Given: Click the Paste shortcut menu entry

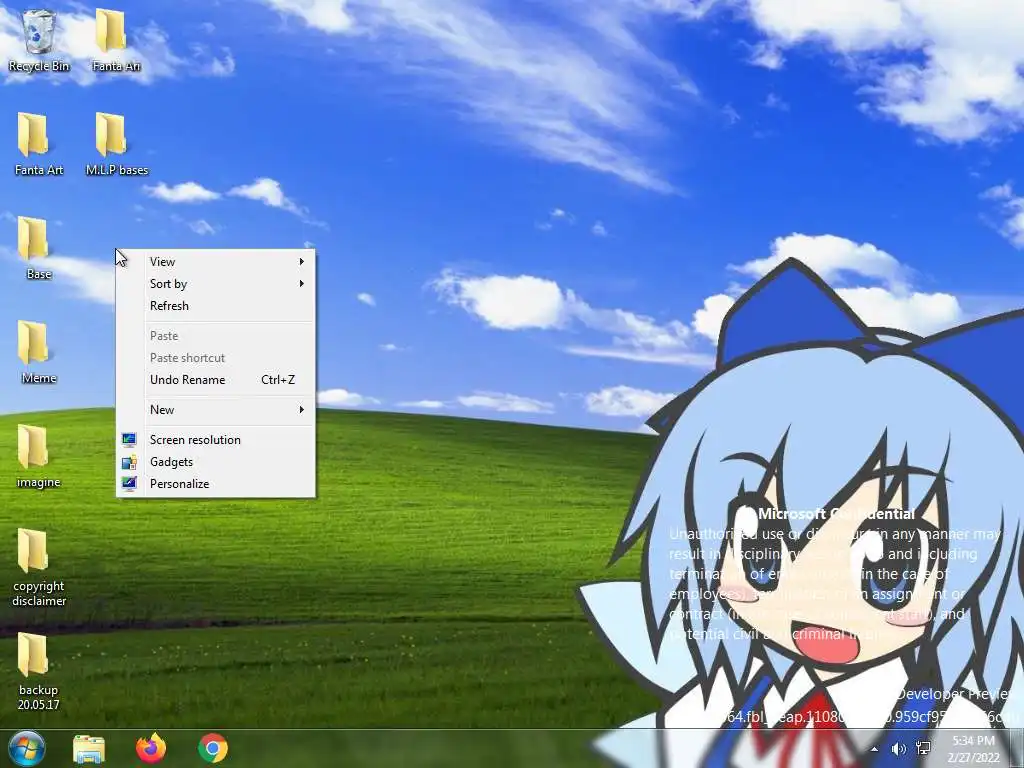Looking at the screenshot, I should pyautogui.click(x=216, y=358).
